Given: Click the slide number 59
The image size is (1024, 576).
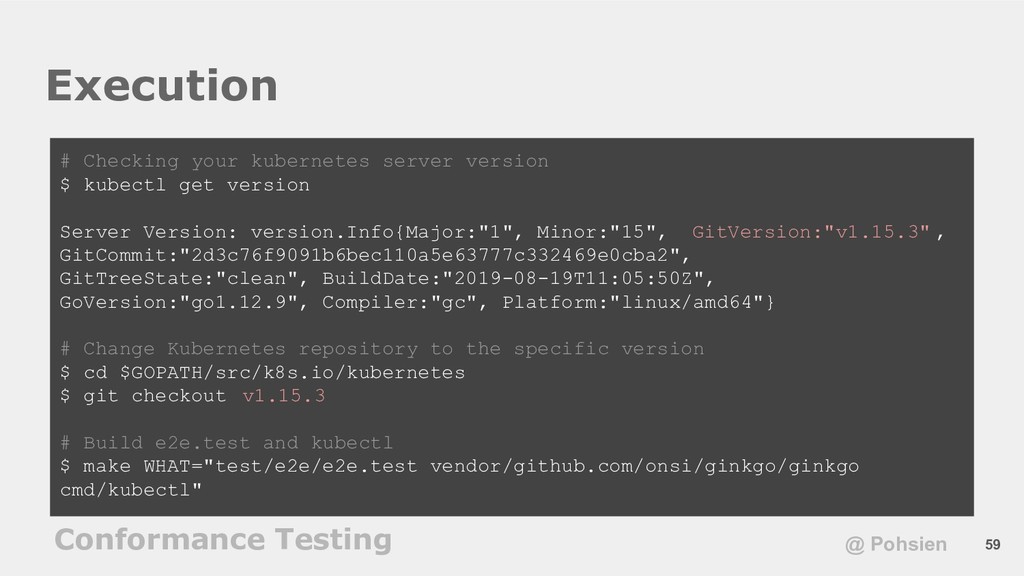Looking at the screenshot, I should (x=993, y=545).
